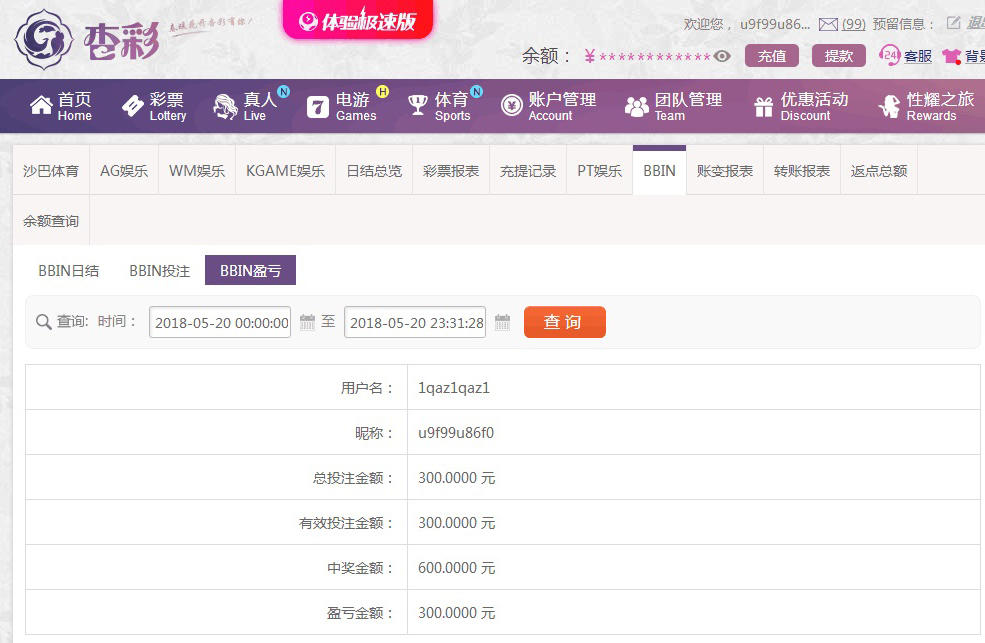Open 电游 Games slot icon
Viewport: 985px width, 643px height.
pyautogui.click(x=317, y=107)
